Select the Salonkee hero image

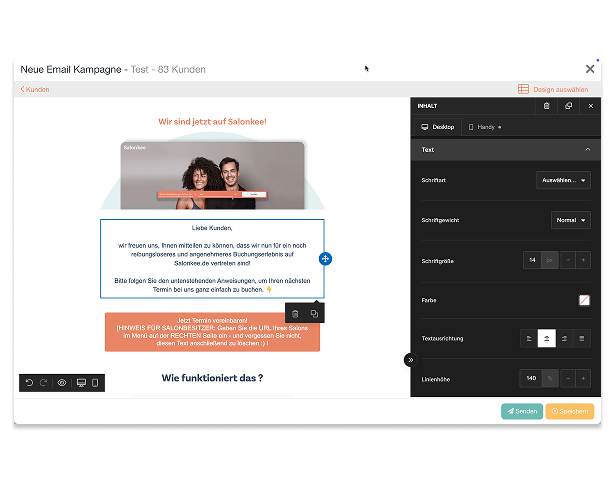[212, 175]
